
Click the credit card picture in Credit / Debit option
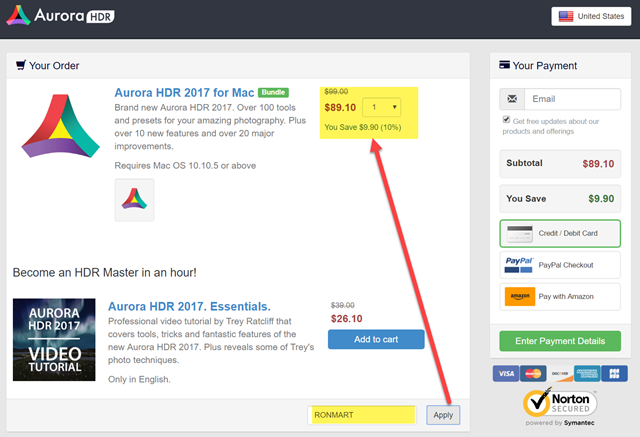(x=519, y=234)
